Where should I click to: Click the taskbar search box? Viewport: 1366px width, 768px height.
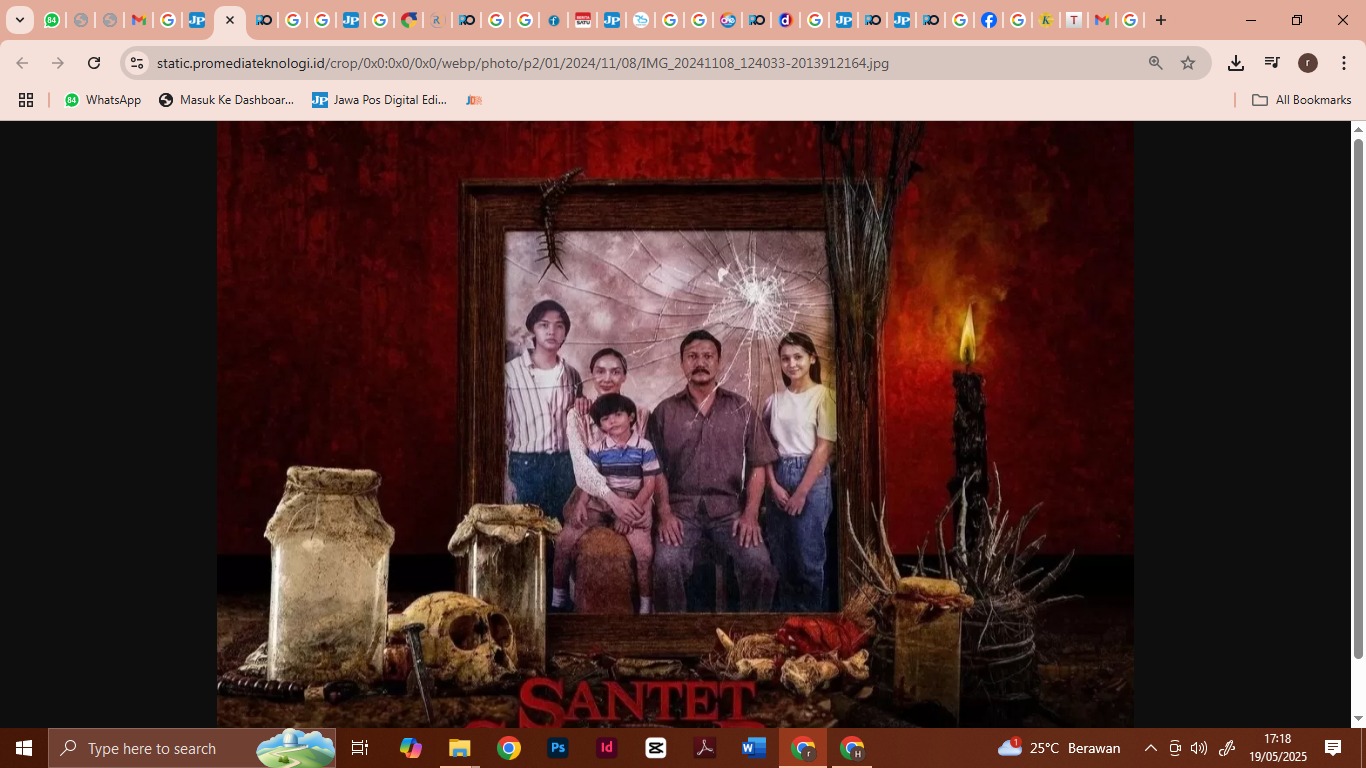[x=192, y=748]
